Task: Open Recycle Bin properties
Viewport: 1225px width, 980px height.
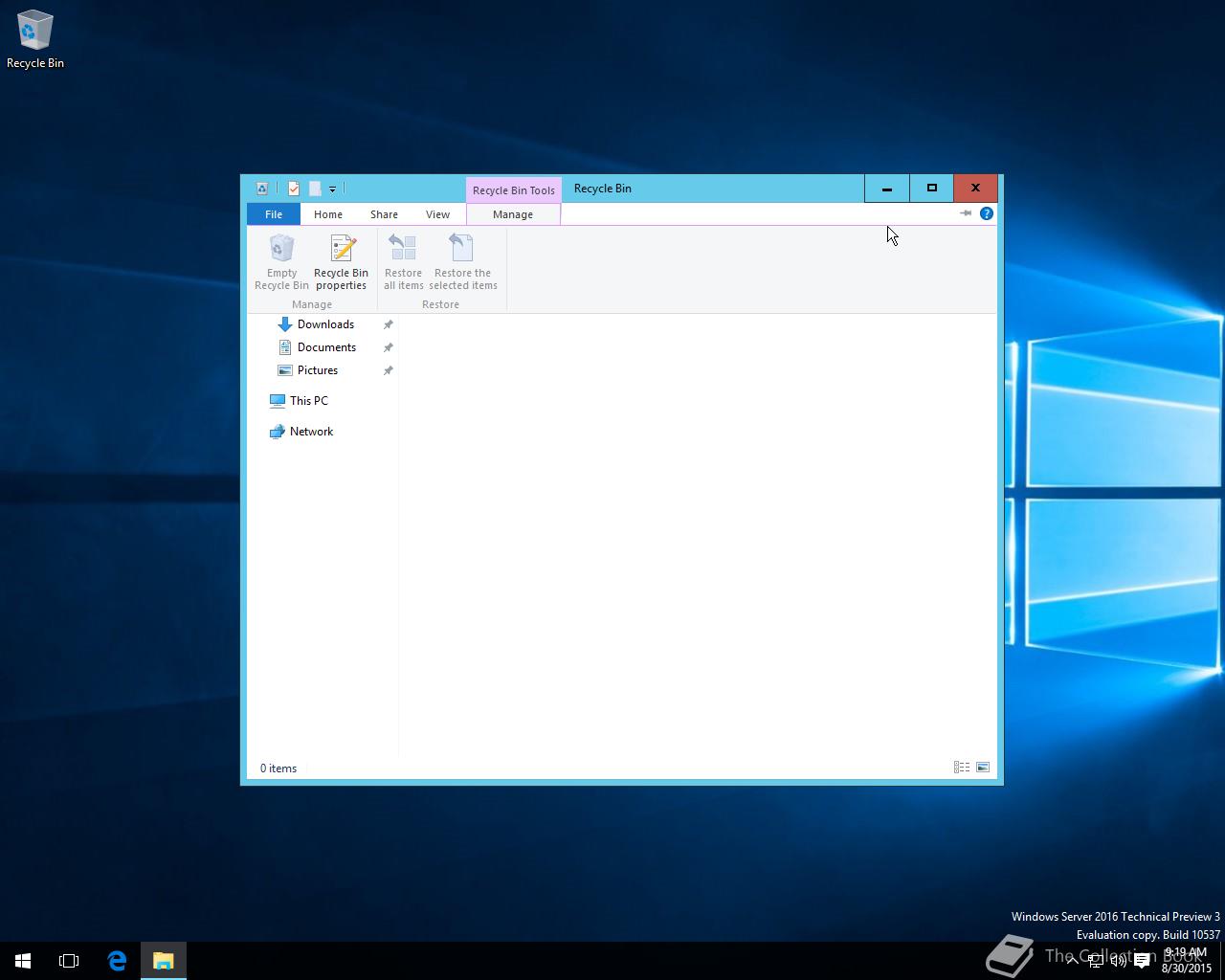Action: pyautogui.click(x=341, y=262)
